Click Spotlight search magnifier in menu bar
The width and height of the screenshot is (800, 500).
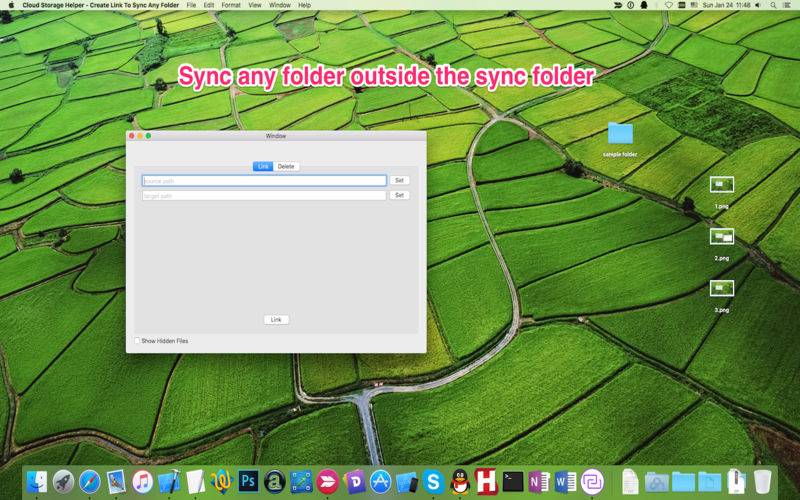coord(773,5)
